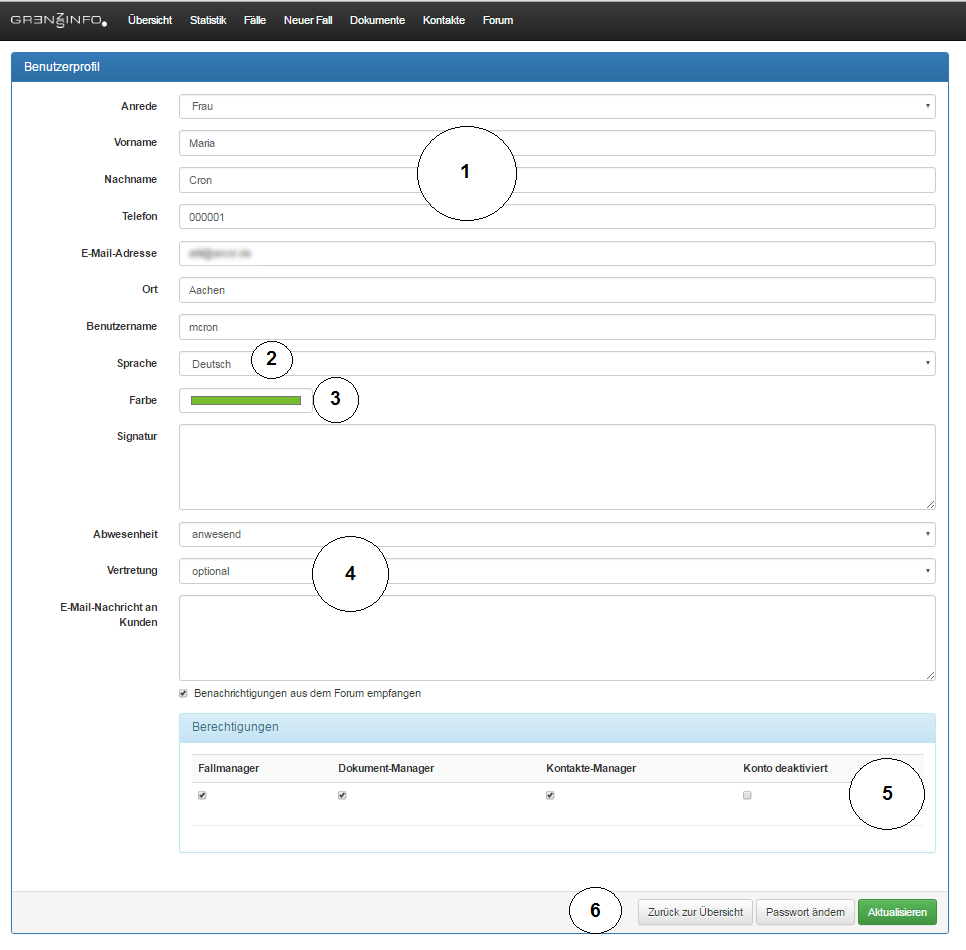Uncheck the Fallmanager permission

tap(202, 796)
